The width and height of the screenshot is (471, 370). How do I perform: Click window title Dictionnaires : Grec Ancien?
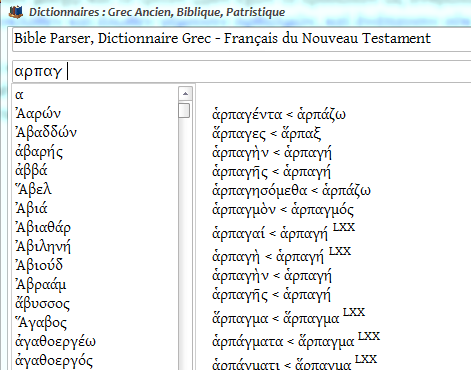pyautogui.click(x=157, y=12)
